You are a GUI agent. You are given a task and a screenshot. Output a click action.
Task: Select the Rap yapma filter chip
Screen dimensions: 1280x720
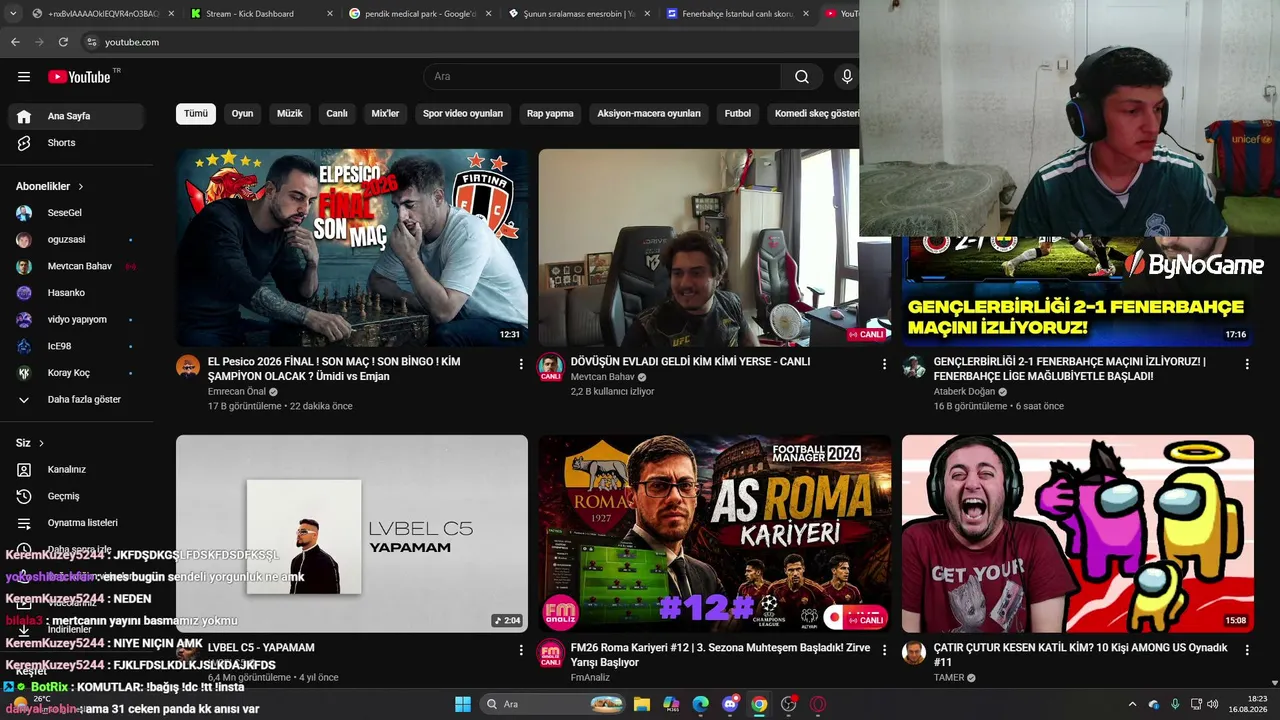click(x=550, y=114)
